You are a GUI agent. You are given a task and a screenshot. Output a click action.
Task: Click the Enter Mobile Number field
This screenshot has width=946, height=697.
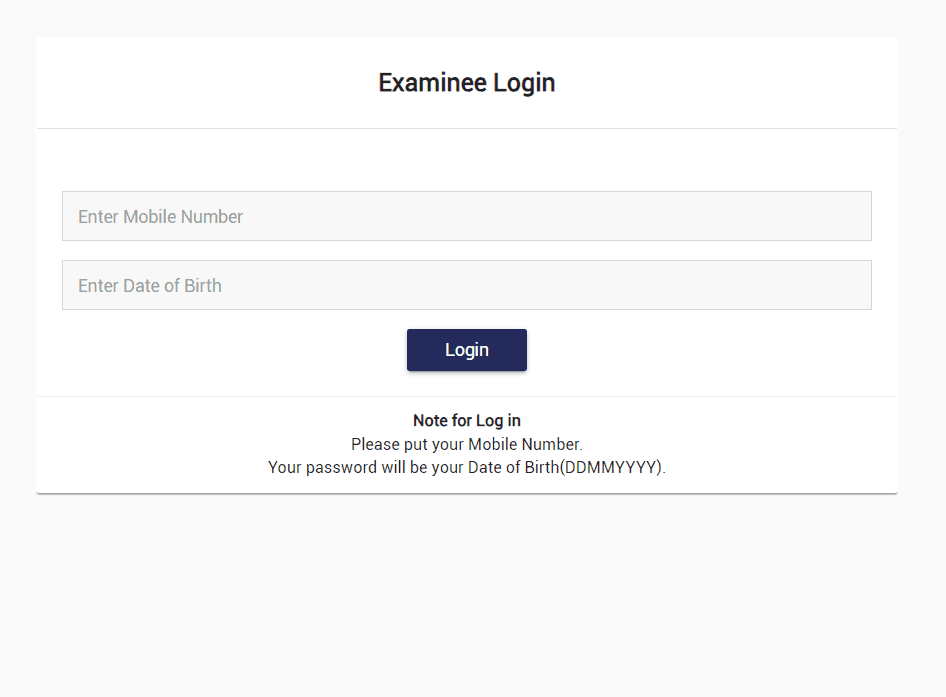[466, 216]
